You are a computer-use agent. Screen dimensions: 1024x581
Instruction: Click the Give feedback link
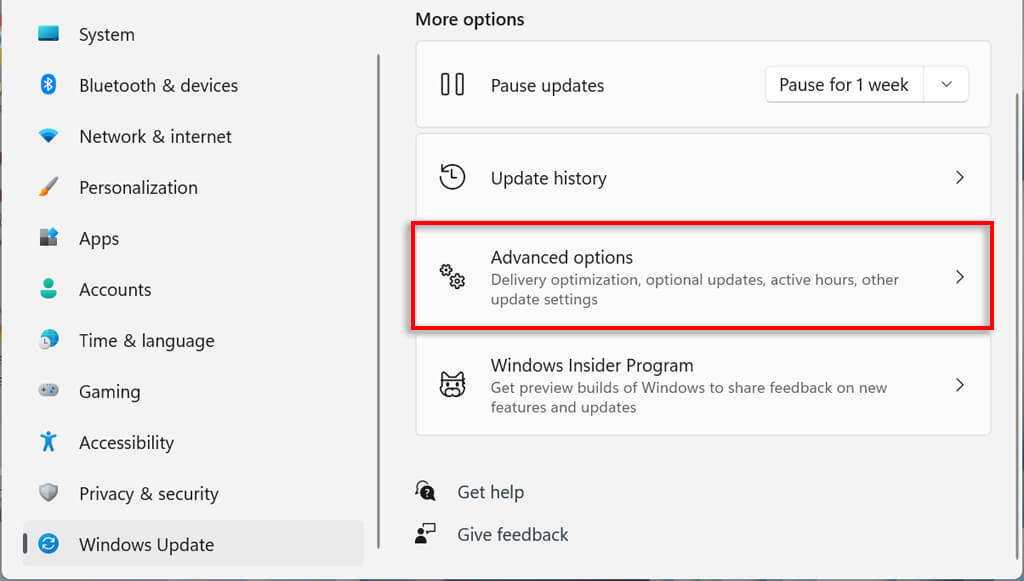(x=512, y=535)
